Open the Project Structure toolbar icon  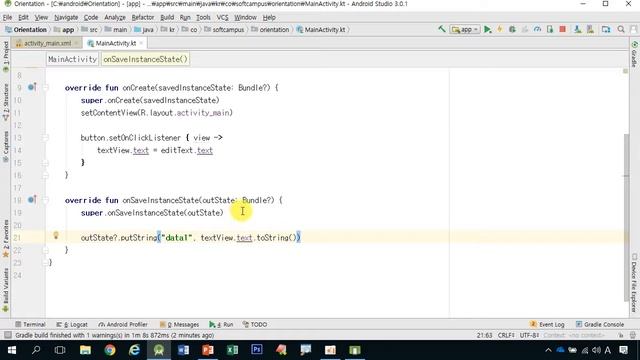[x=606, y=29]
